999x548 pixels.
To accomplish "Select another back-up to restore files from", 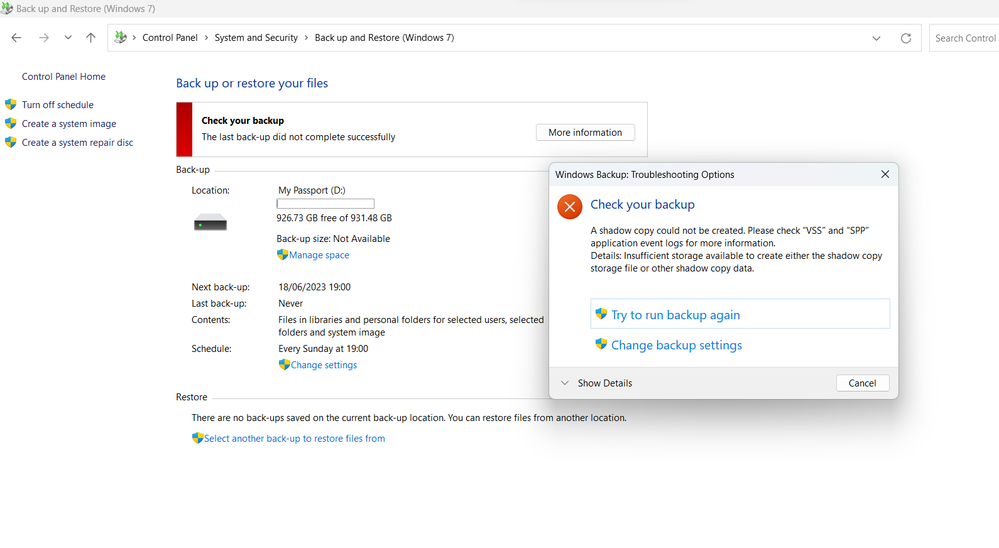I will click(x=294, y=438).
